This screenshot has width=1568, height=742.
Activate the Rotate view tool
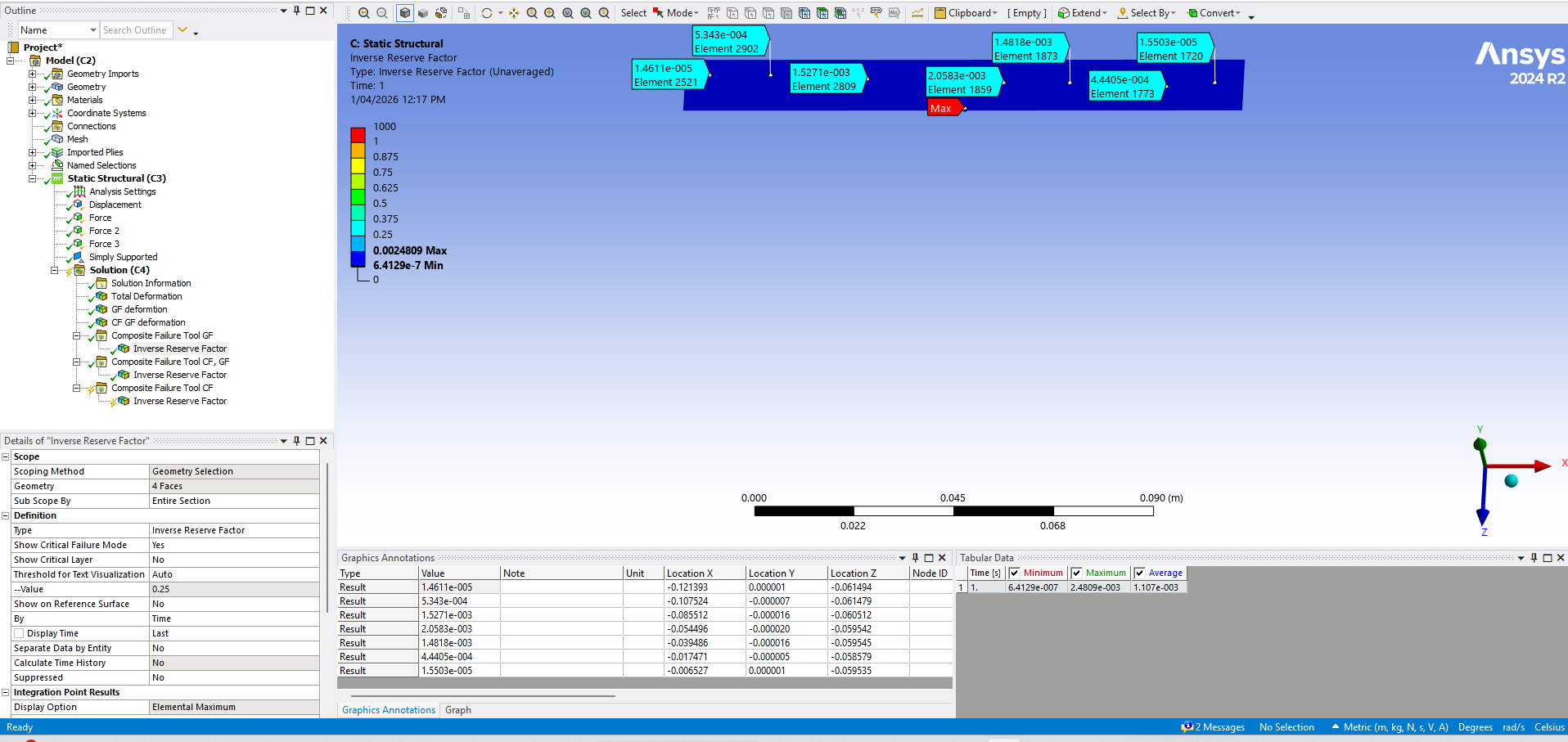[487, 13]
